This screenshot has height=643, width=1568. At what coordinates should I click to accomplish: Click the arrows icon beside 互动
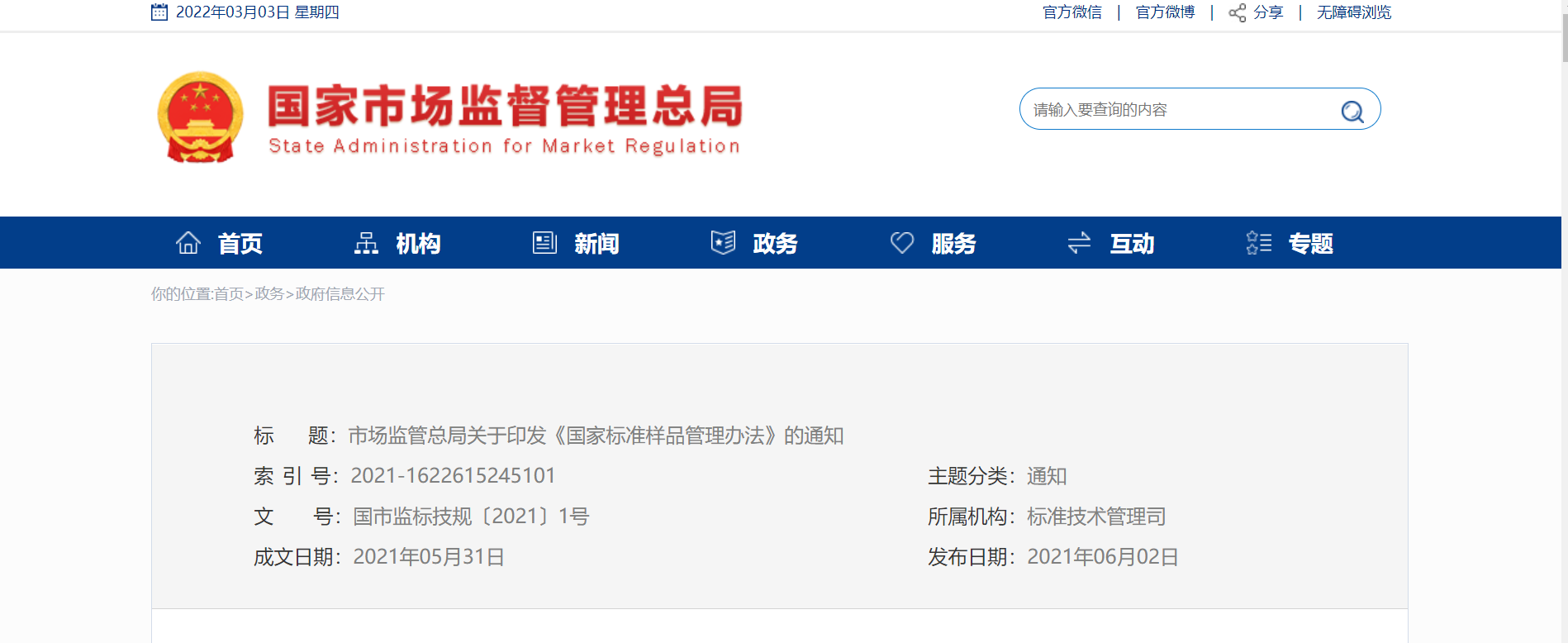pyautogui.click(x=1079, y=243)
